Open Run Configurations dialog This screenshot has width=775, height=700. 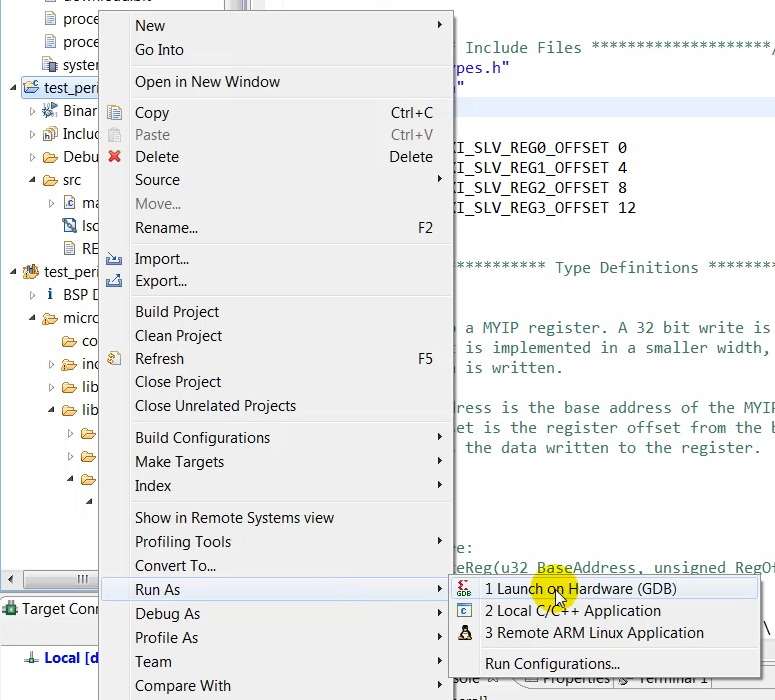point(552,664)
